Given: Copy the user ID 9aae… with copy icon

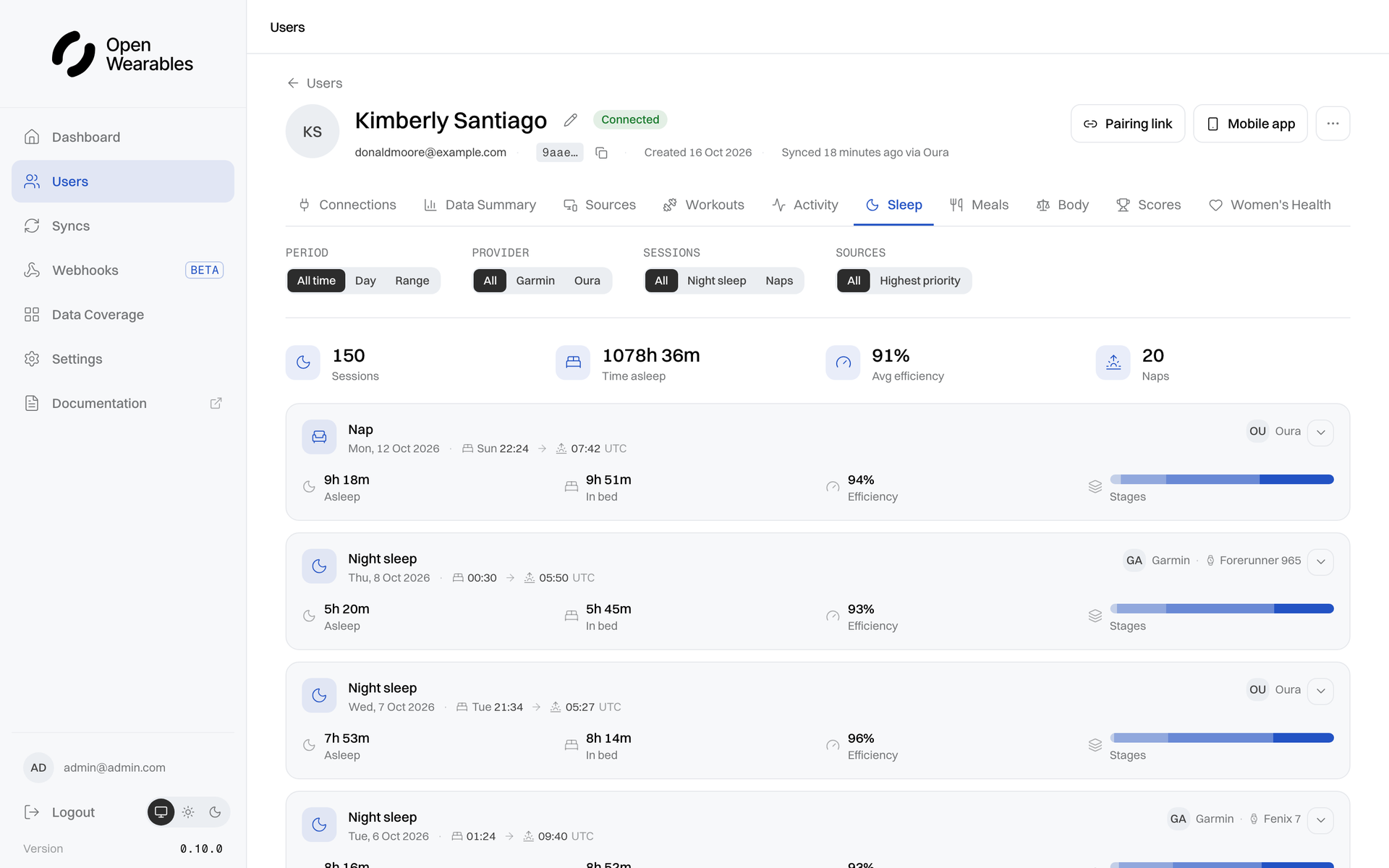Looking at the screenshot, I should pos(601,153).
